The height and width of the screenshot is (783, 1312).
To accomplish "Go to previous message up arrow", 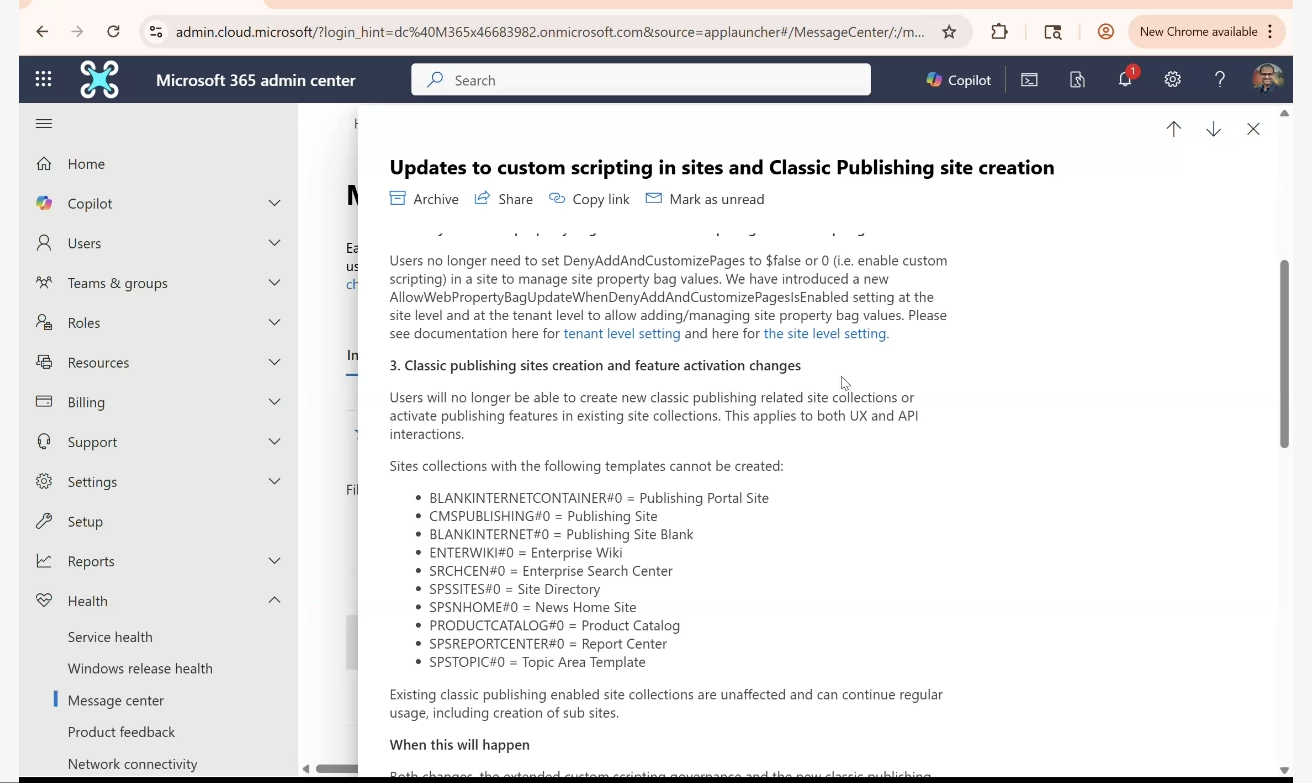I will coord(1174,129).
